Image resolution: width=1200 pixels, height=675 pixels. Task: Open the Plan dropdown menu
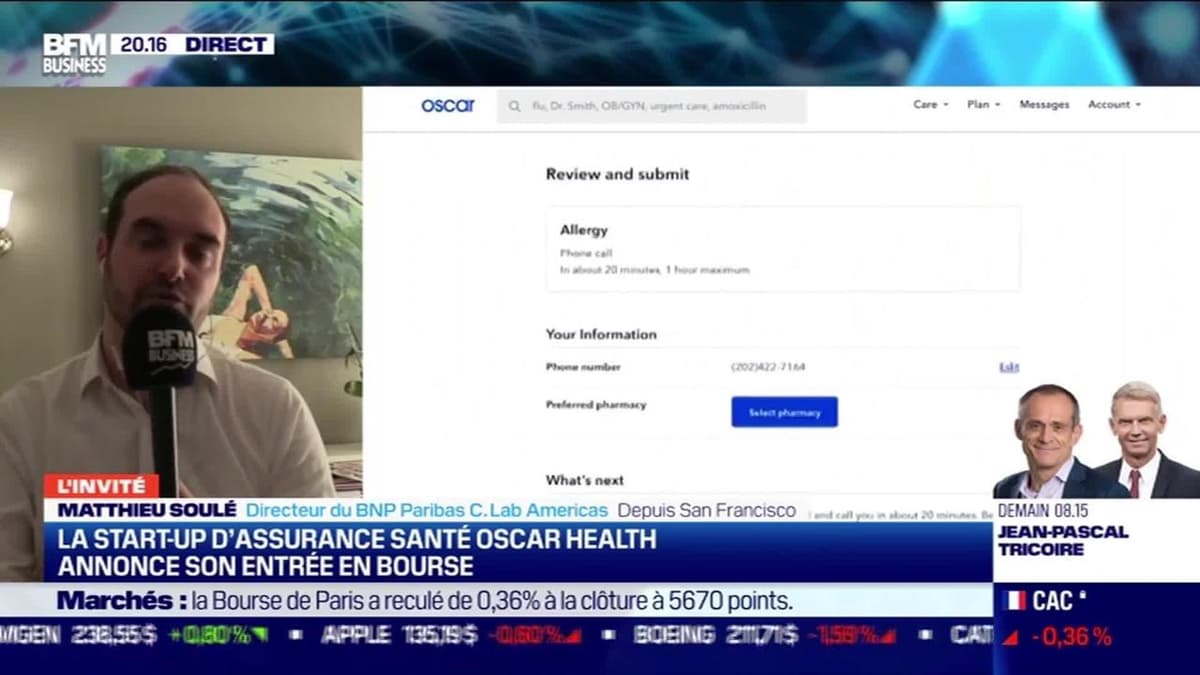point(983,104)
